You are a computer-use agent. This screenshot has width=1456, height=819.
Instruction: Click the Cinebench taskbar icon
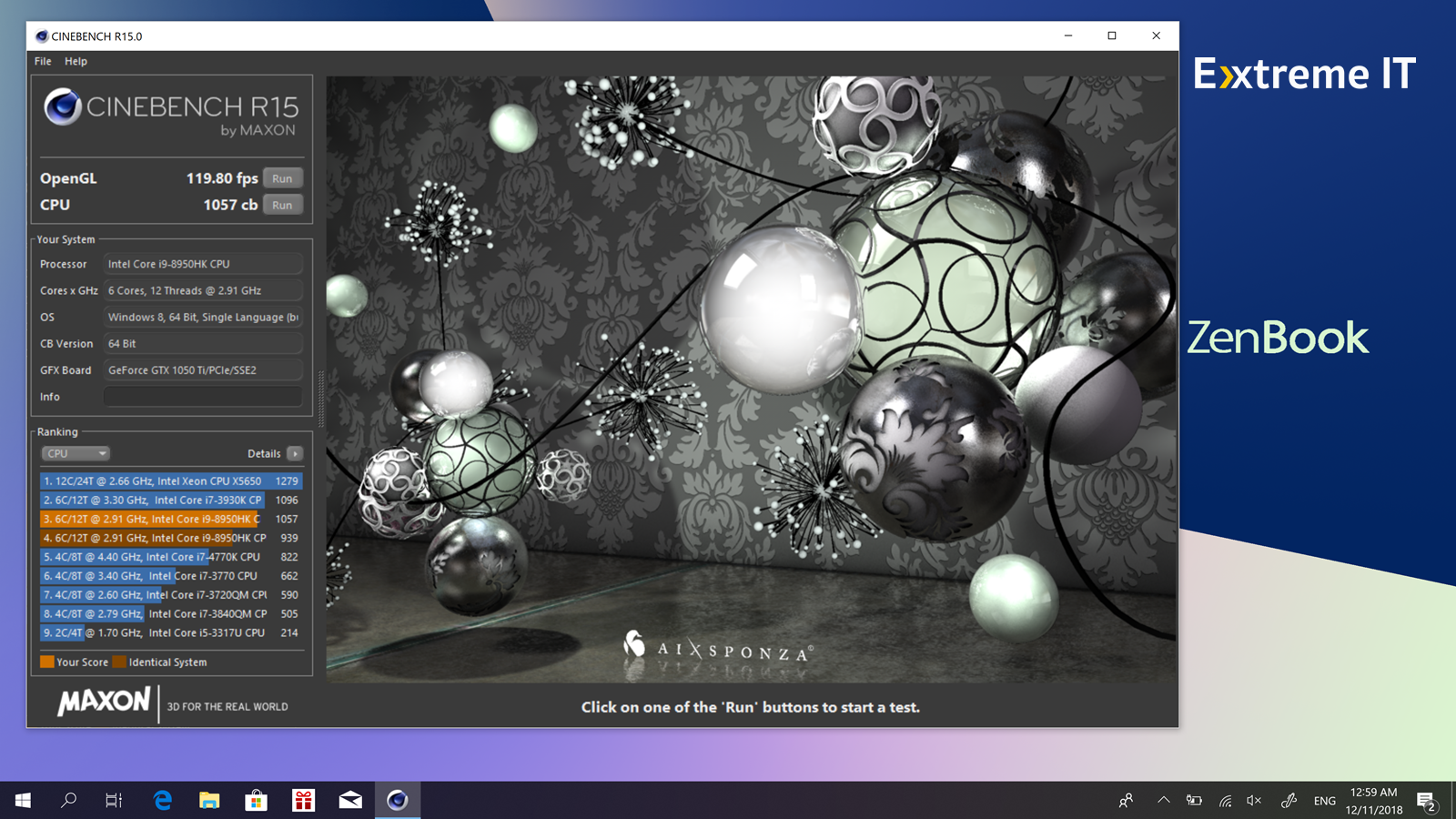pos(398,800)
